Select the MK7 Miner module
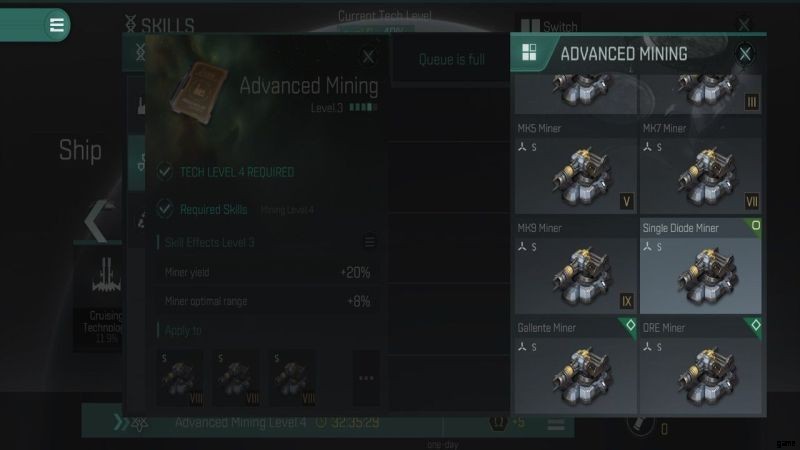This screenshot has height=450, width=800. pyautogui.click(x=701, y=166)
